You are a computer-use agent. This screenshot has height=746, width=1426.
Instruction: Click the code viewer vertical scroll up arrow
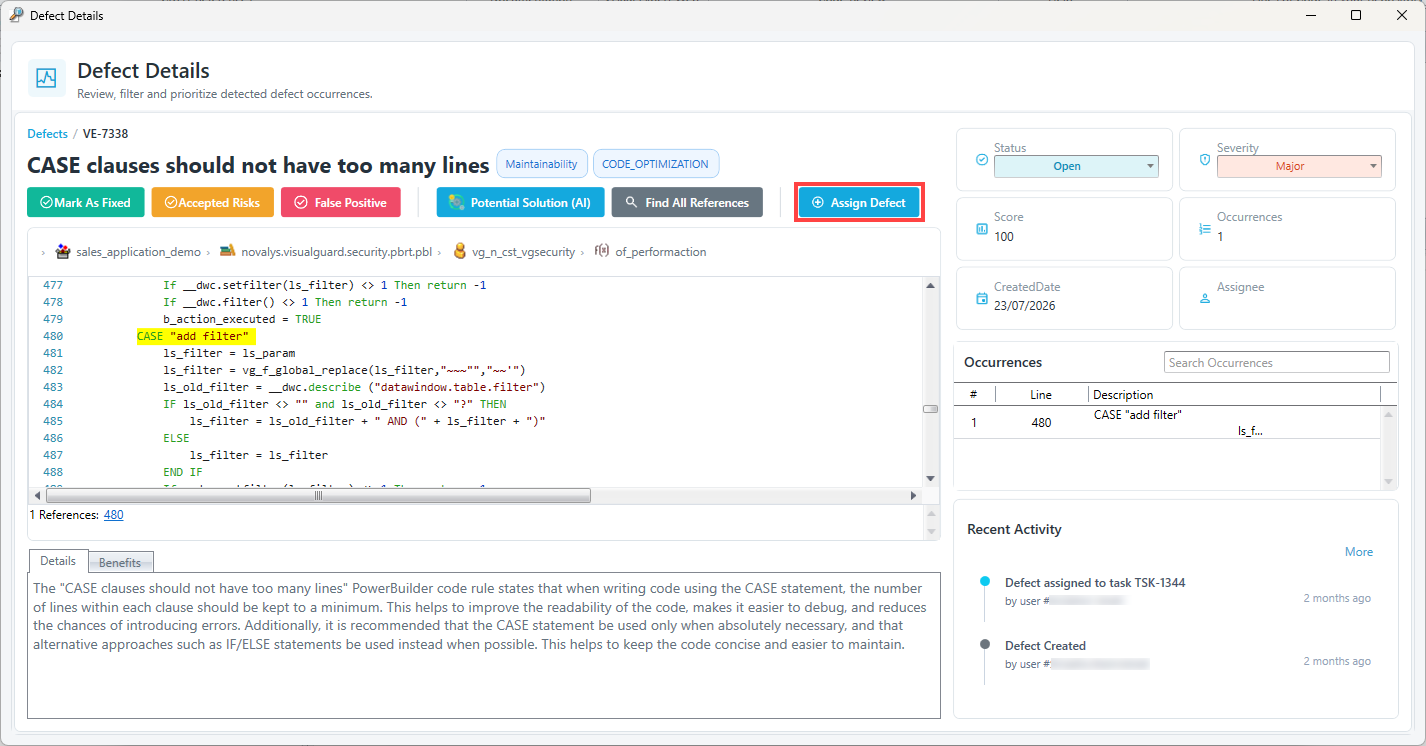(x=930, y=285)
